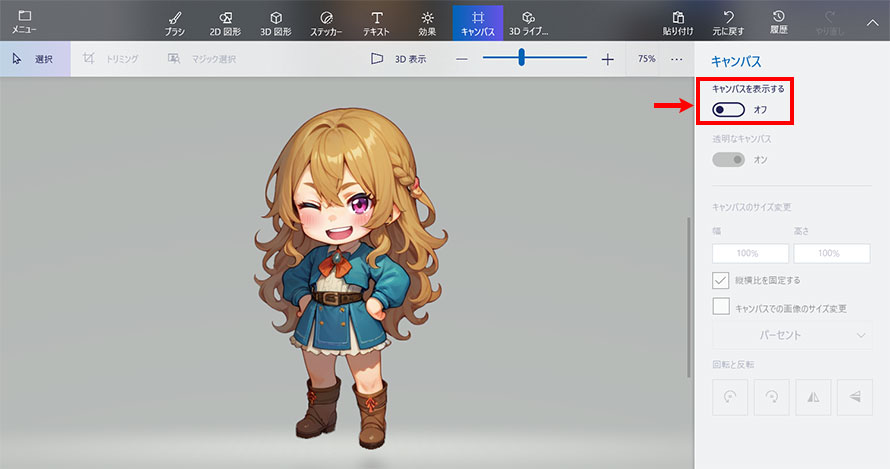Image resolution: width=890 pixels, height=469 pixels.
Task: Activate the 選択 select tool
Action: pos(33,58)
